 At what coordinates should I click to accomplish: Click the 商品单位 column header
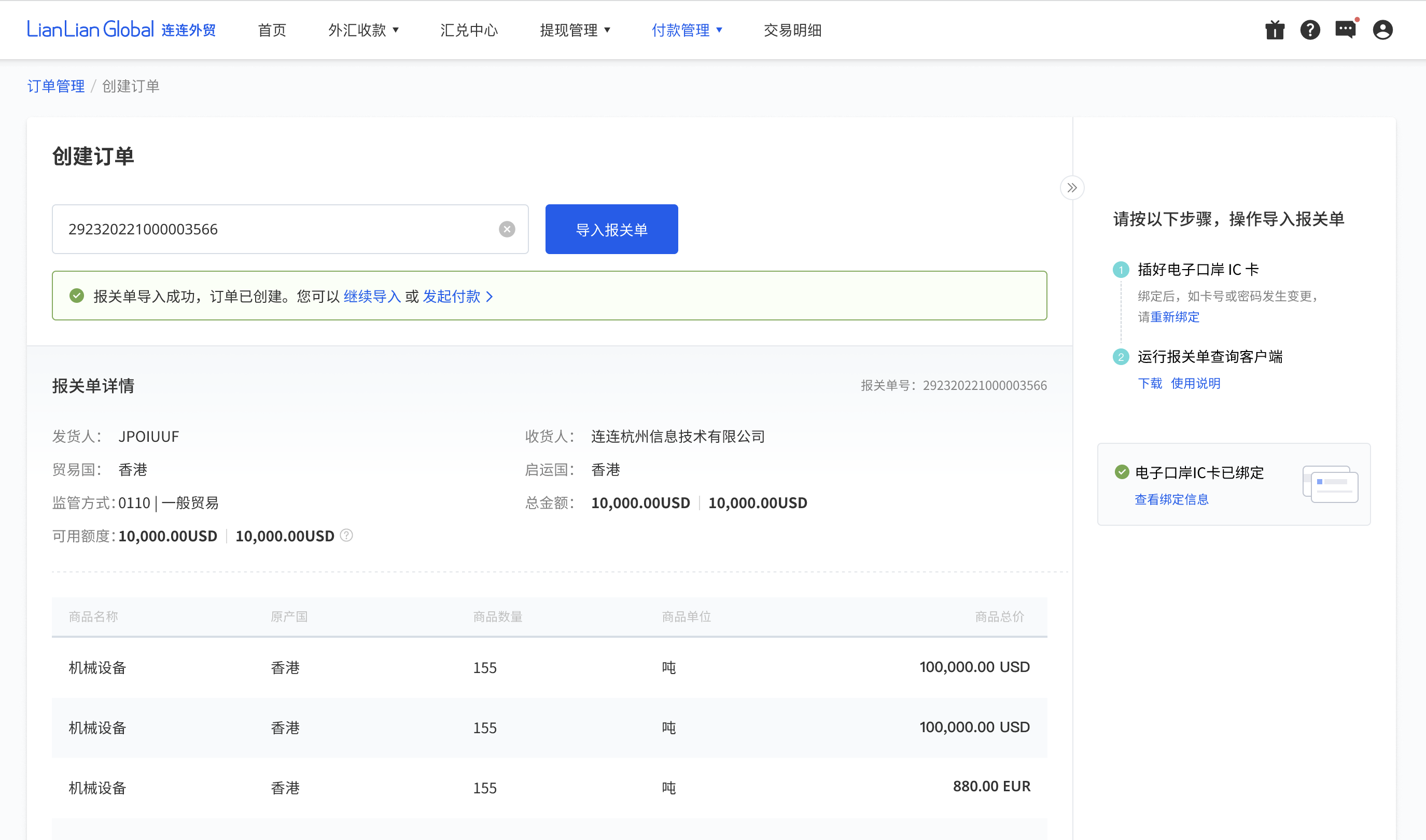point(686,617)
